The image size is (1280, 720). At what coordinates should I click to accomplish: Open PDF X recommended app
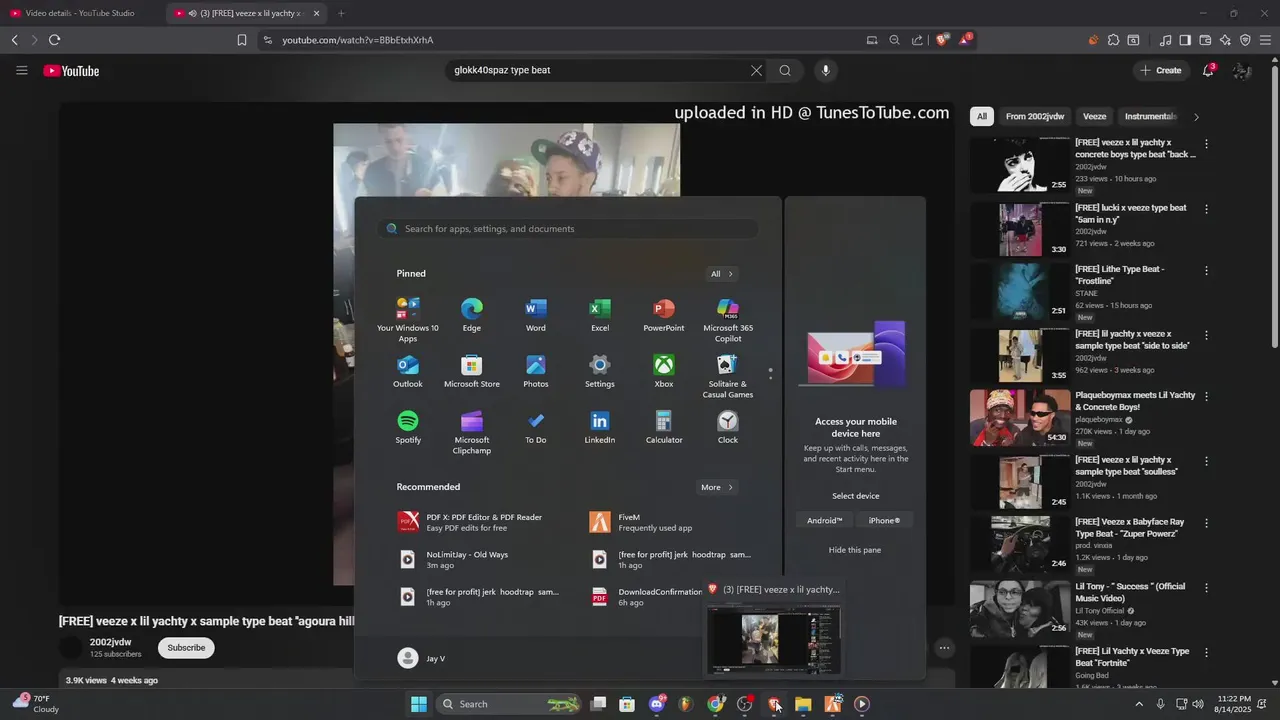click(x=482, y=522)
